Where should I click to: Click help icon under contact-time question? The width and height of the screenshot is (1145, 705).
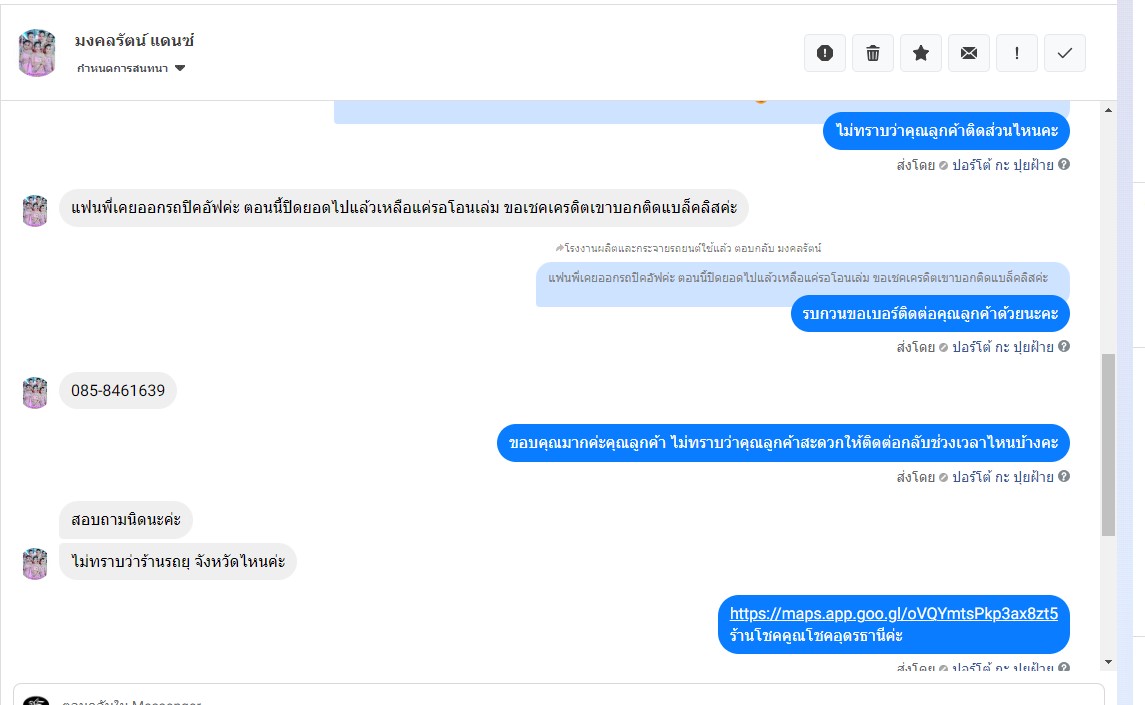(1064, 476)
